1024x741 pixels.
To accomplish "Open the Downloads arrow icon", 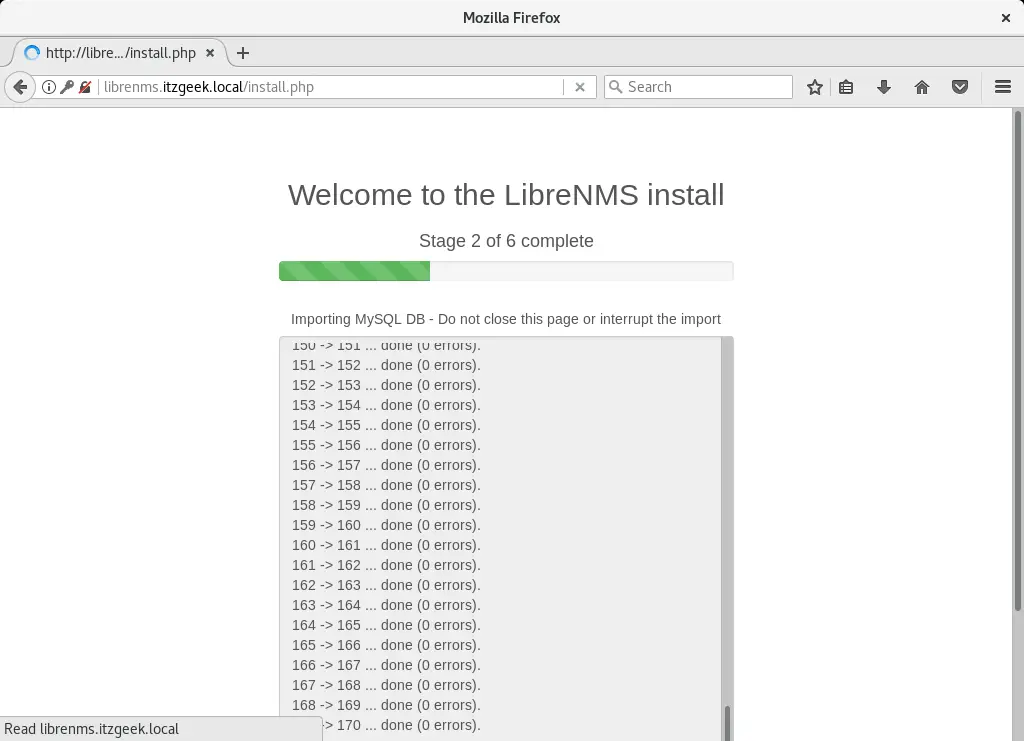I will coord(884,87).
